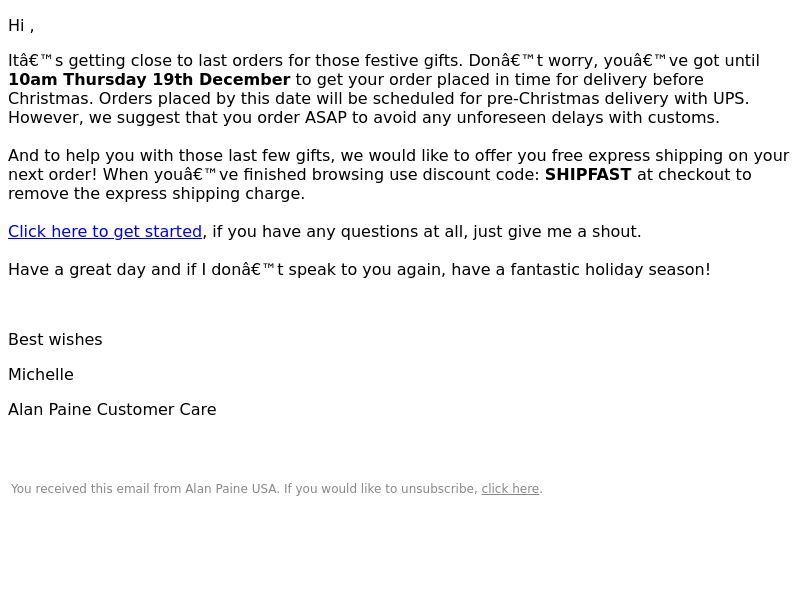Click 'remove the express shipping charge.' text
This screenshot has width=800, height=600.
point(156,194)
